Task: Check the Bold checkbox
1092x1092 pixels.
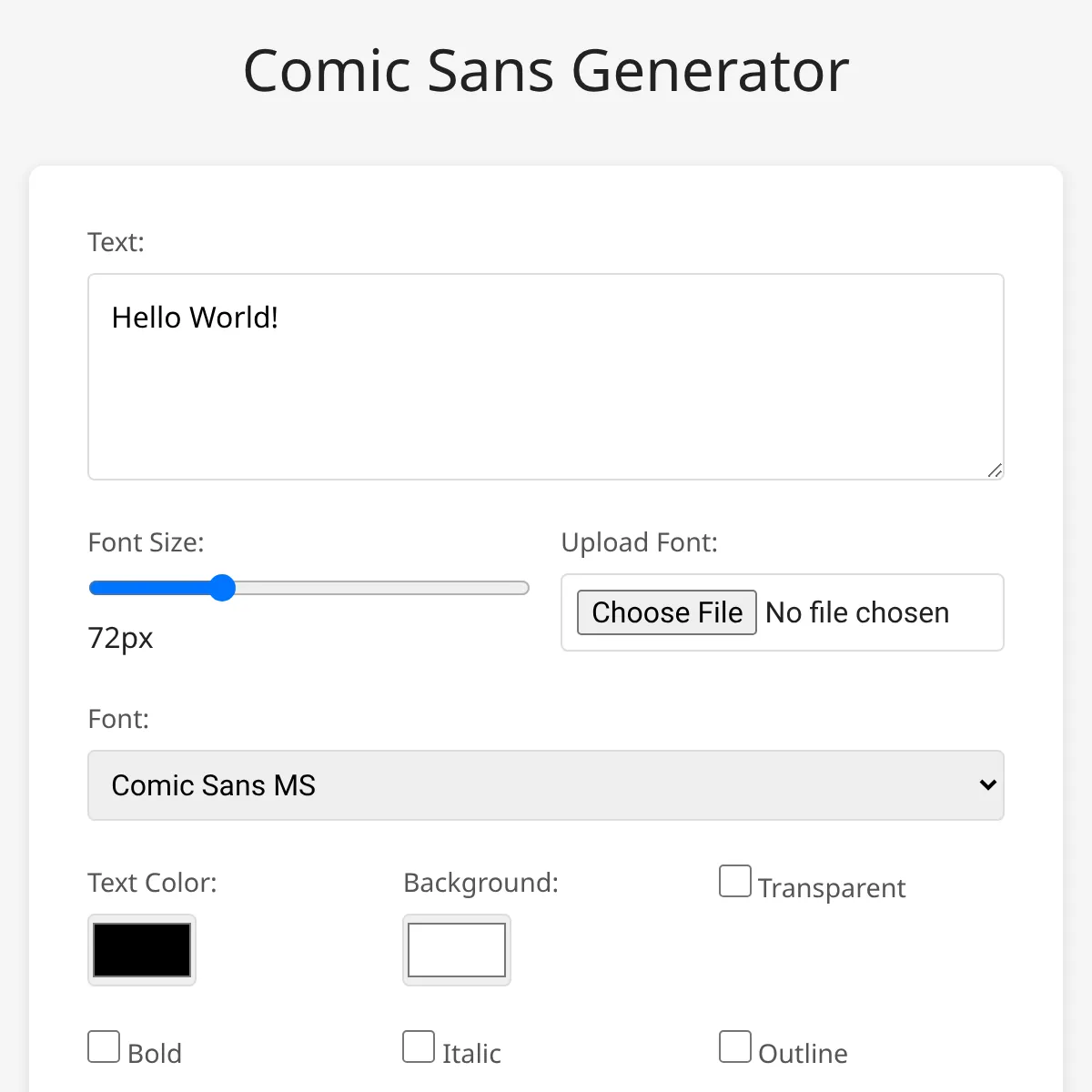Action: point(104,1046)
